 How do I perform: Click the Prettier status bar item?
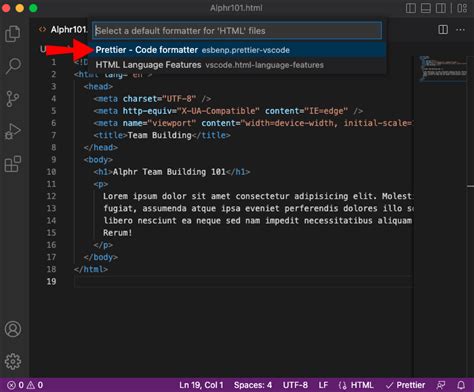[405, 385]
